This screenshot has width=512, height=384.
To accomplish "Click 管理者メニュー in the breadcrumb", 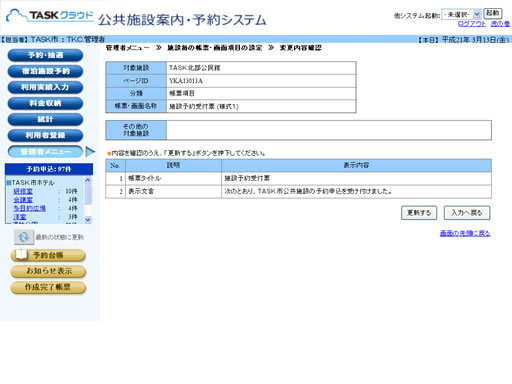I will [127, 48].
